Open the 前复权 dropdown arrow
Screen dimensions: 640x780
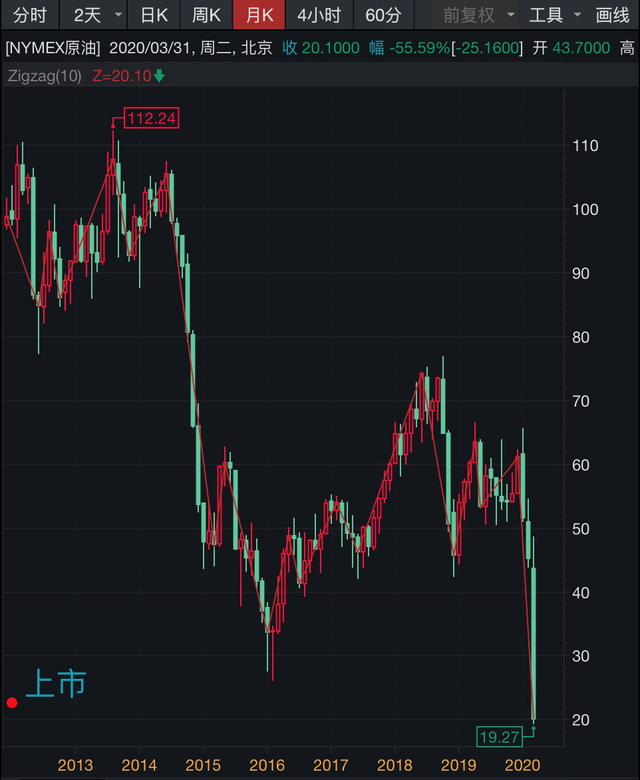point(511,15)
